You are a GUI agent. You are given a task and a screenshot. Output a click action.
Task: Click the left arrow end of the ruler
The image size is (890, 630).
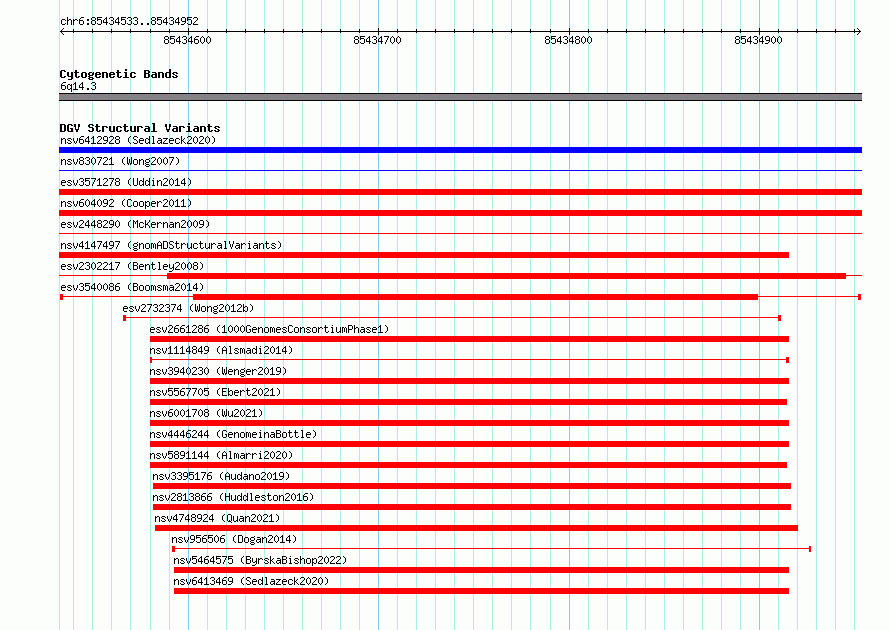click(63, 31)
